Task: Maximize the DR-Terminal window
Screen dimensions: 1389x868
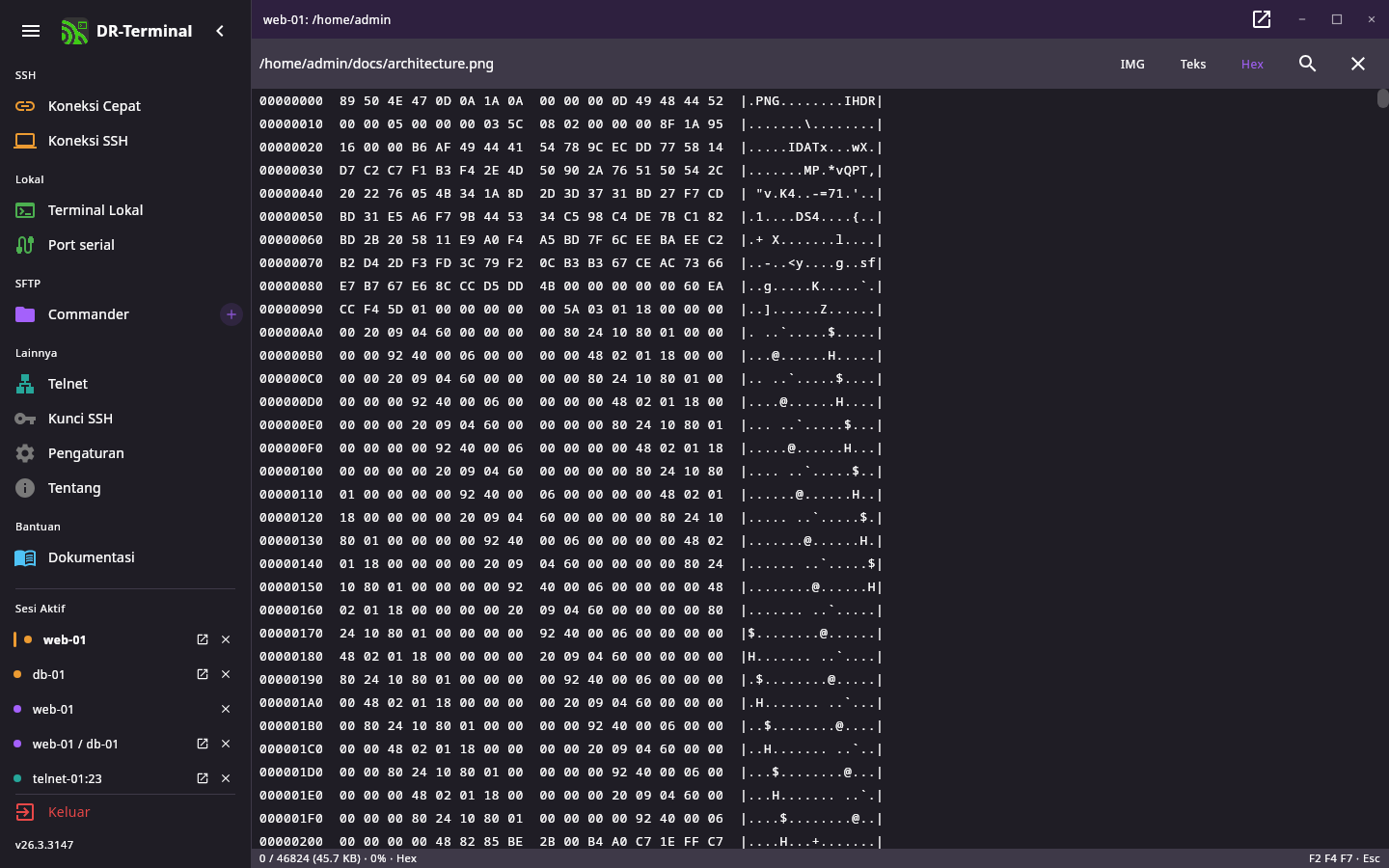Action: pyautogui.click(x=1337, y=19)
